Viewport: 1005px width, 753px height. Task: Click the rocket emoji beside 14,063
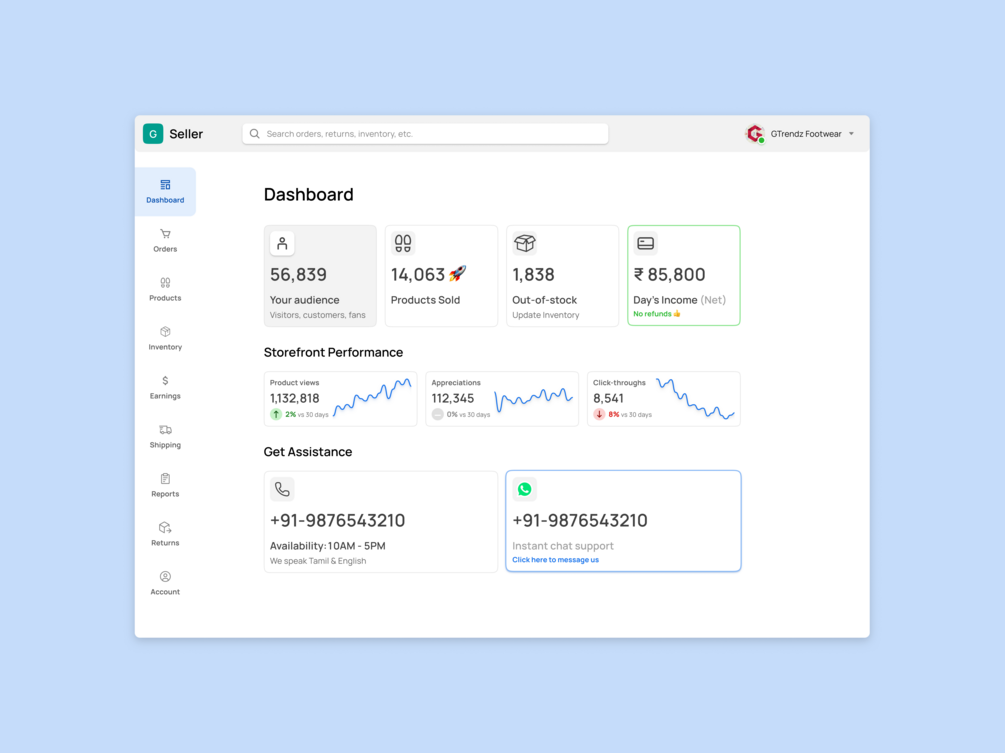pos(458,274)
